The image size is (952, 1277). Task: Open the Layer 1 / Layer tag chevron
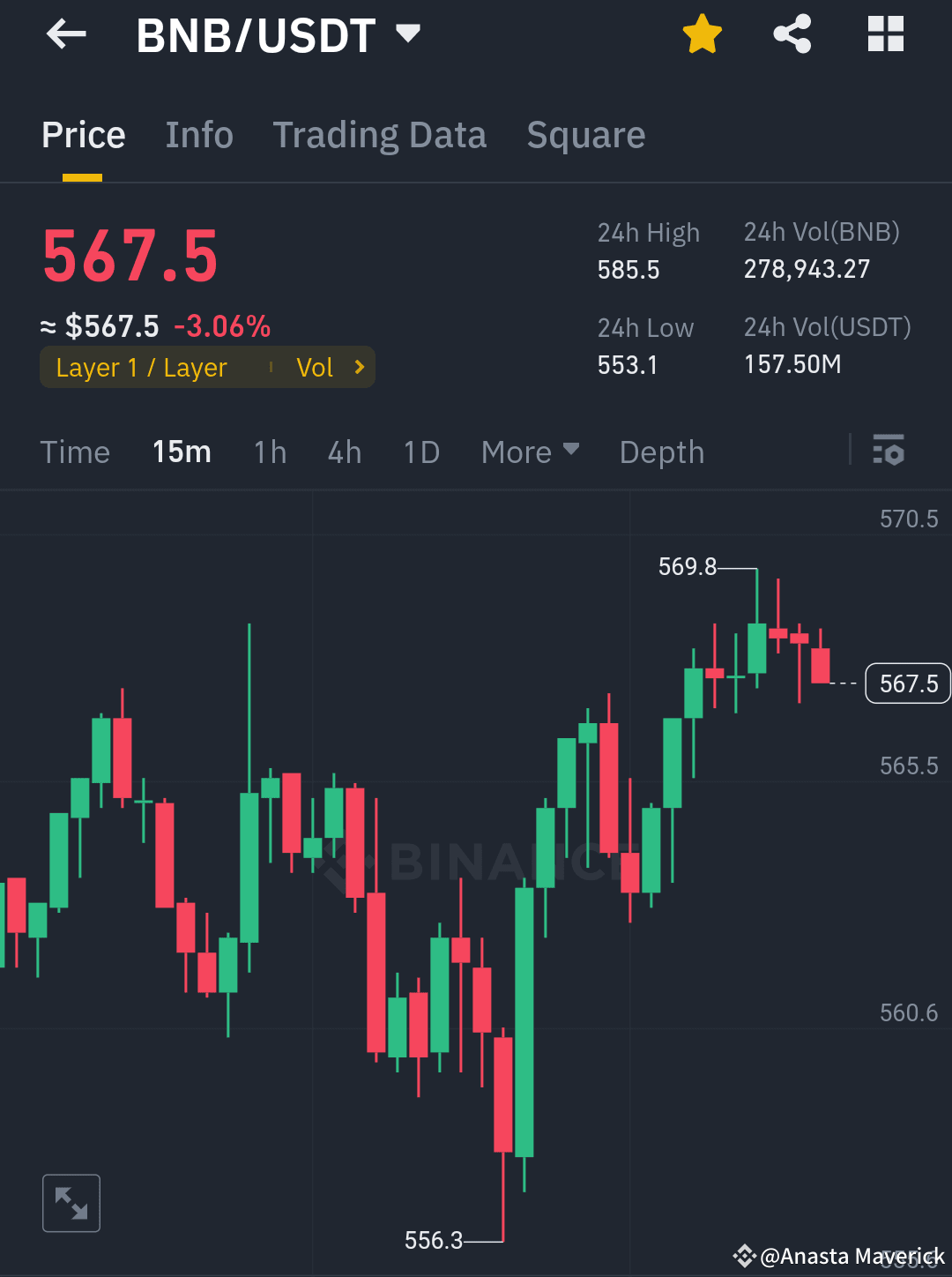point(141,367)
